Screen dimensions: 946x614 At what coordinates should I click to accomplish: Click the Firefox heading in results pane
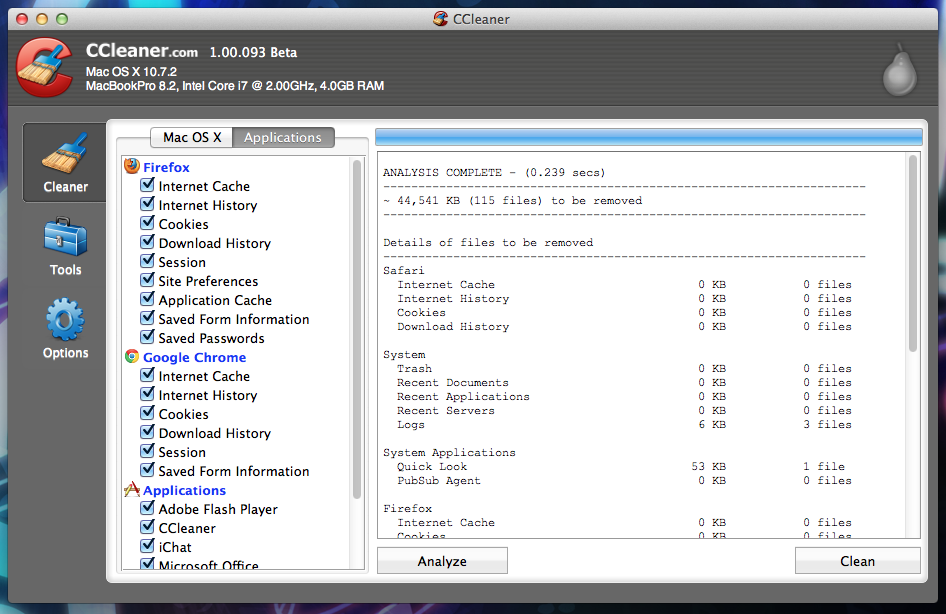(408, 508)
